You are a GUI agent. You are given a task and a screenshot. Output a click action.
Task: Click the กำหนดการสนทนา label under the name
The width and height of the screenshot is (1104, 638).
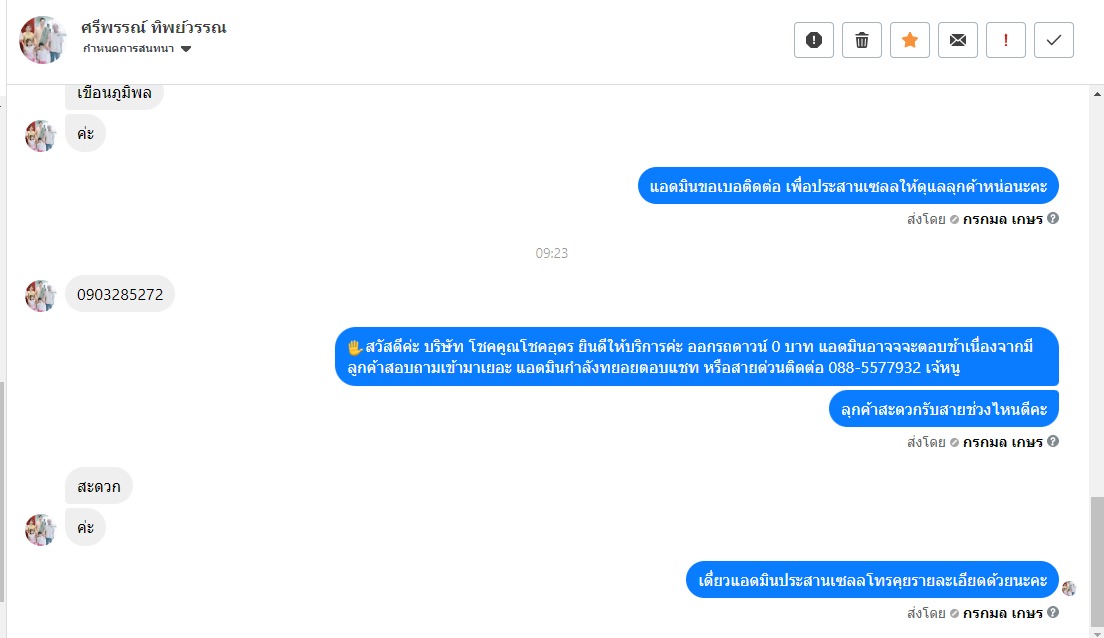[128, 49]
